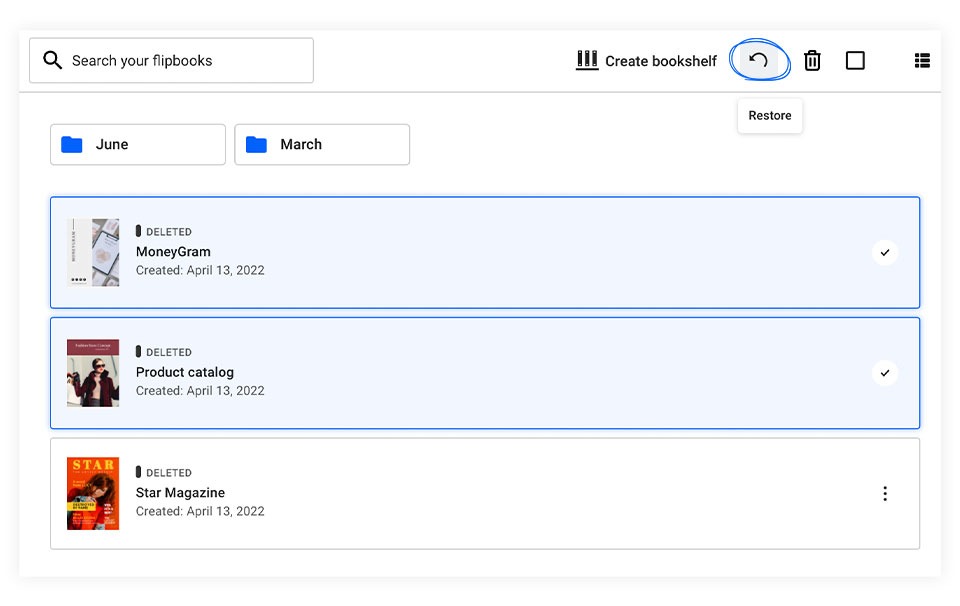The height and width of the screenshot is (606, 960).
Task: Open Star Magazine three-dot menu
Action: pyautogui.click(x=885, y=493)
